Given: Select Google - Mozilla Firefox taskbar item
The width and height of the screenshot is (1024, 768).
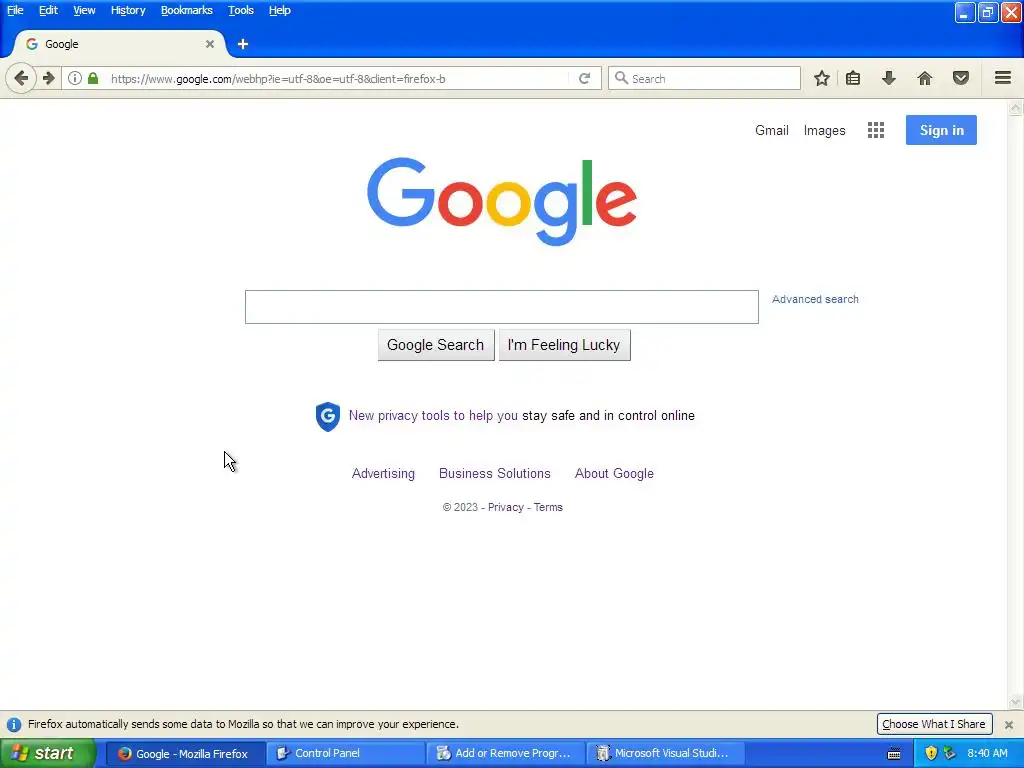Looking at the screenshot, I should click(185, 753).
